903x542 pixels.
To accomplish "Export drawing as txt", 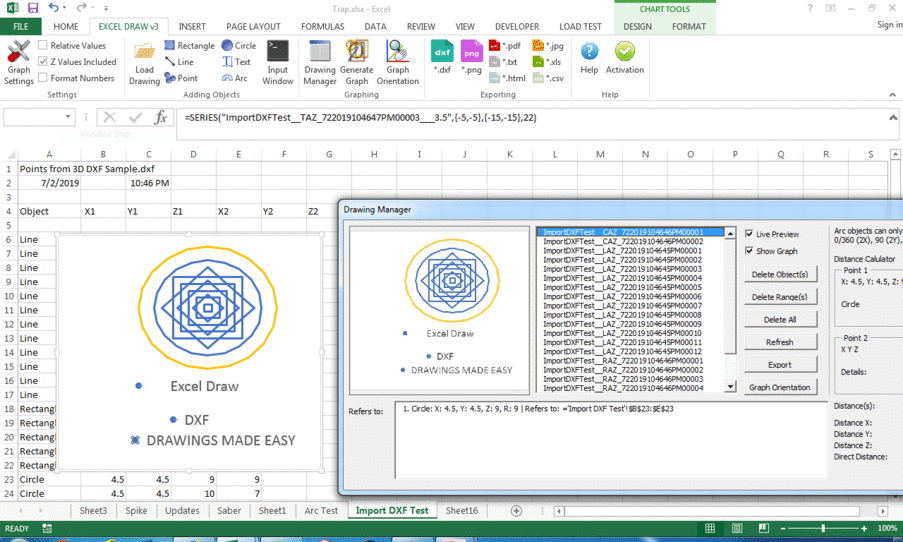I will click(503, 62).
